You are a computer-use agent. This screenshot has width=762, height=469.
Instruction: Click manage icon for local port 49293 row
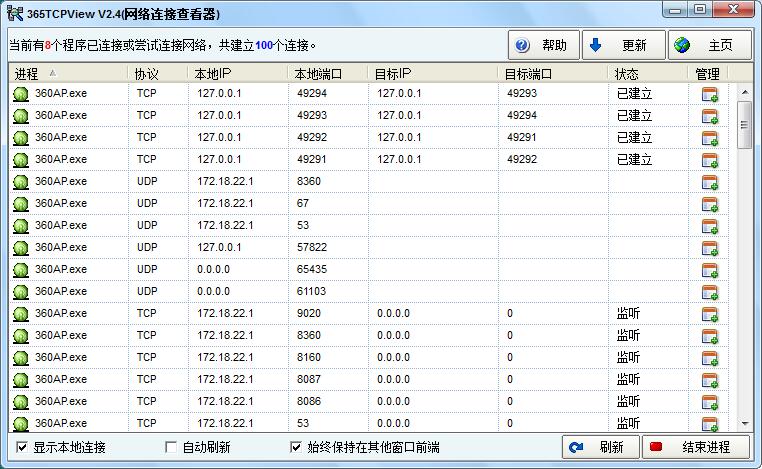tap(710, 116)
